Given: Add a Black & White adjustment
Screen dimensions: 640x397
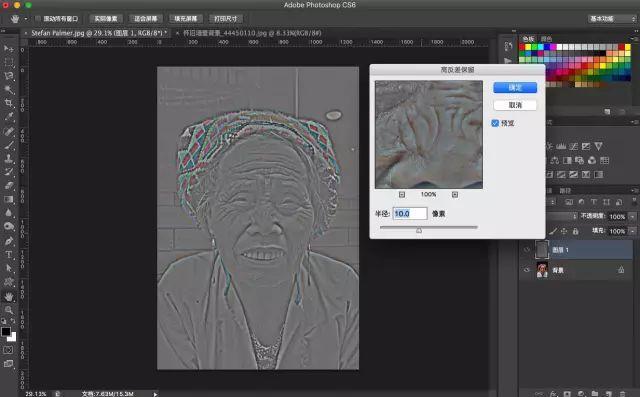Looking at the screenshot, I should click(x=567, y=160).
